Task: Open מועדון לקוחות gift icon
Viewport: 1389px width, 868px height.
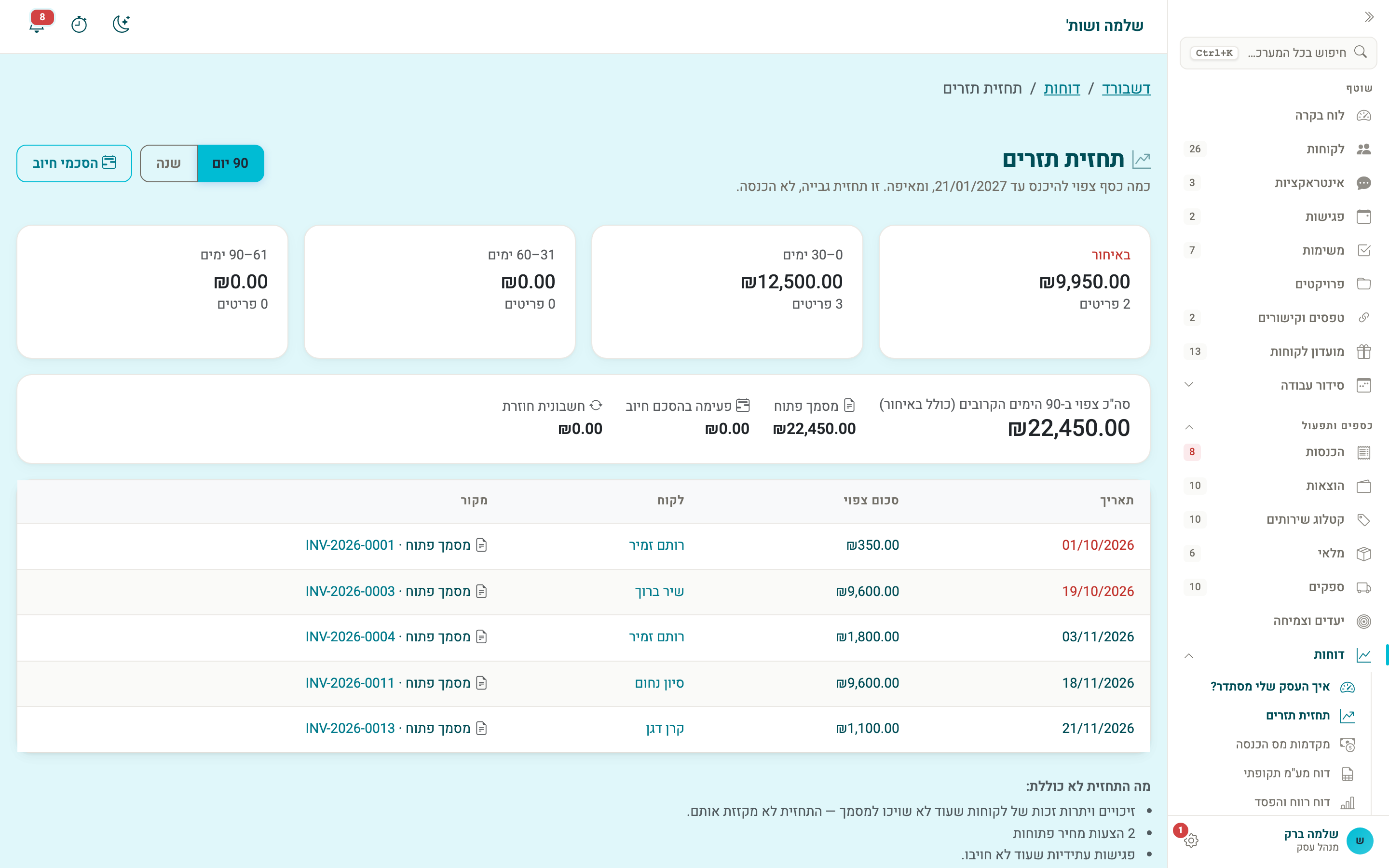Action: tap(1364, 352)
